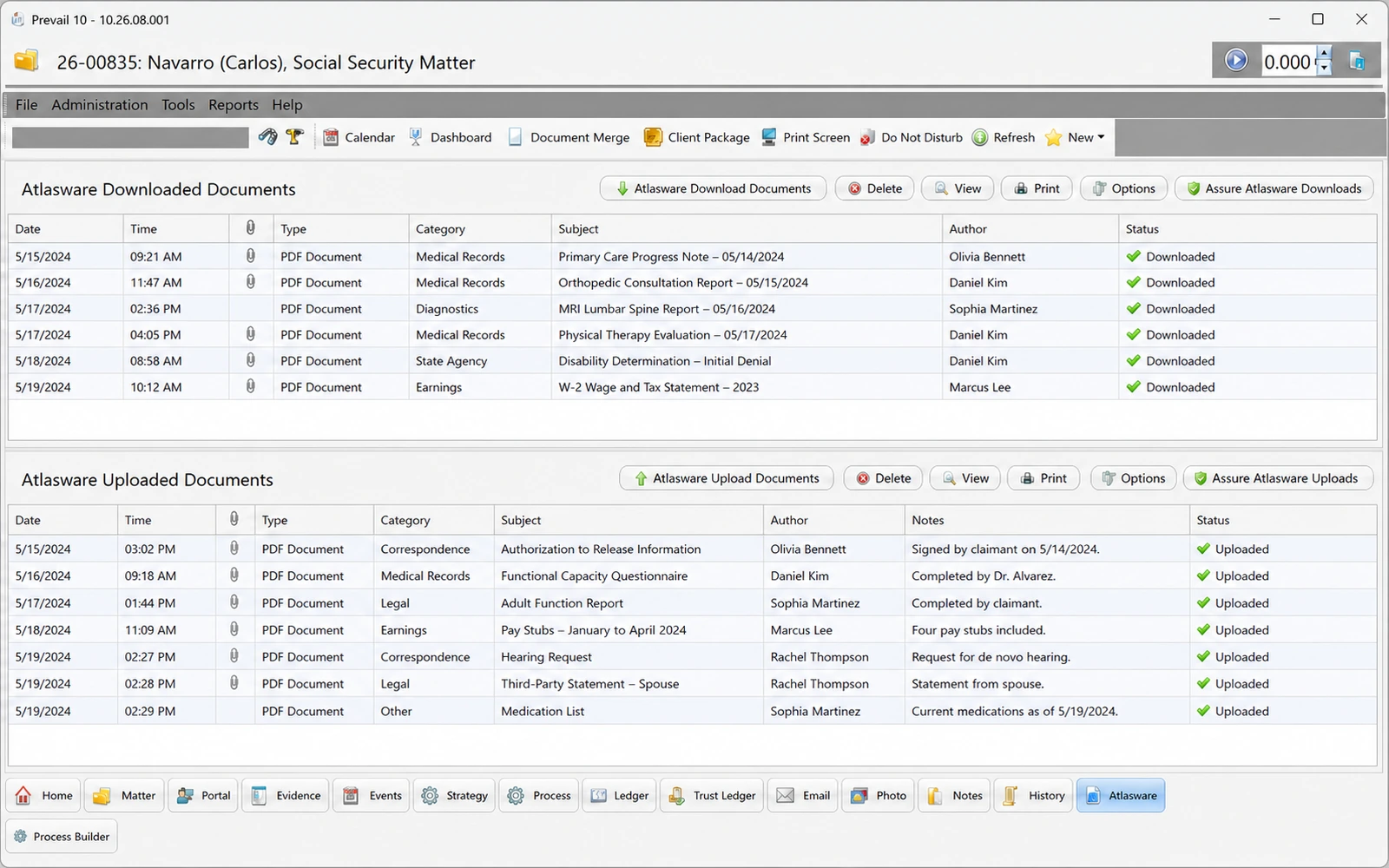1389x868 pixels.
Task: Open the Portal tab
Action: coord(203,795)
